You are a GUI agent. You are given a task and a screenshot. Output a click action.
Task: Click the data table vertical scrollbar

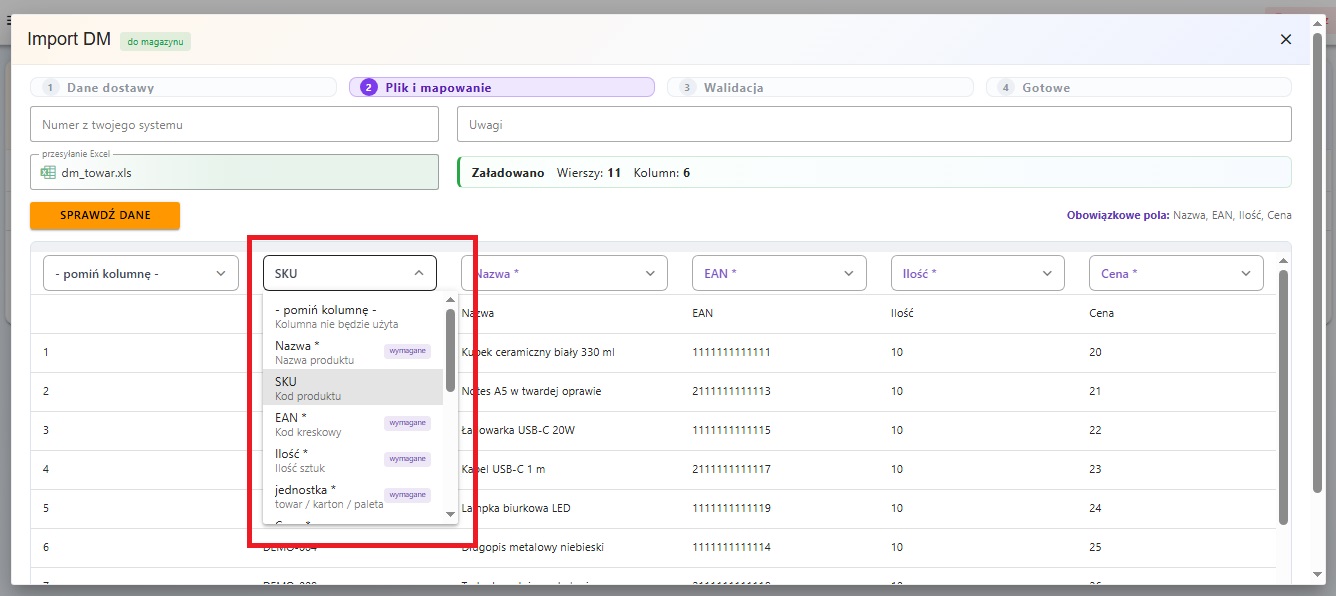click(x=1284, y=396)
